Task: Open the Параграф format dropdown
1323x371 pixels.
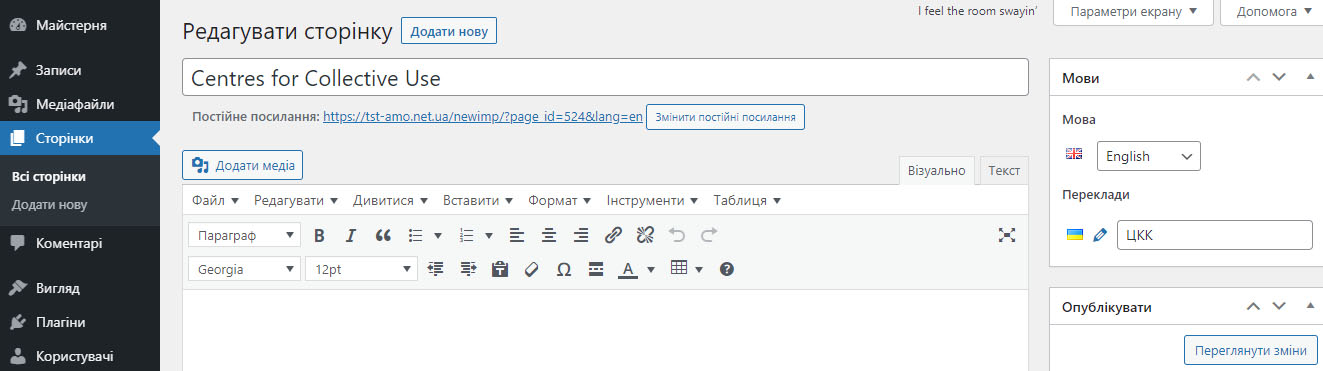Action: [244, 236]
